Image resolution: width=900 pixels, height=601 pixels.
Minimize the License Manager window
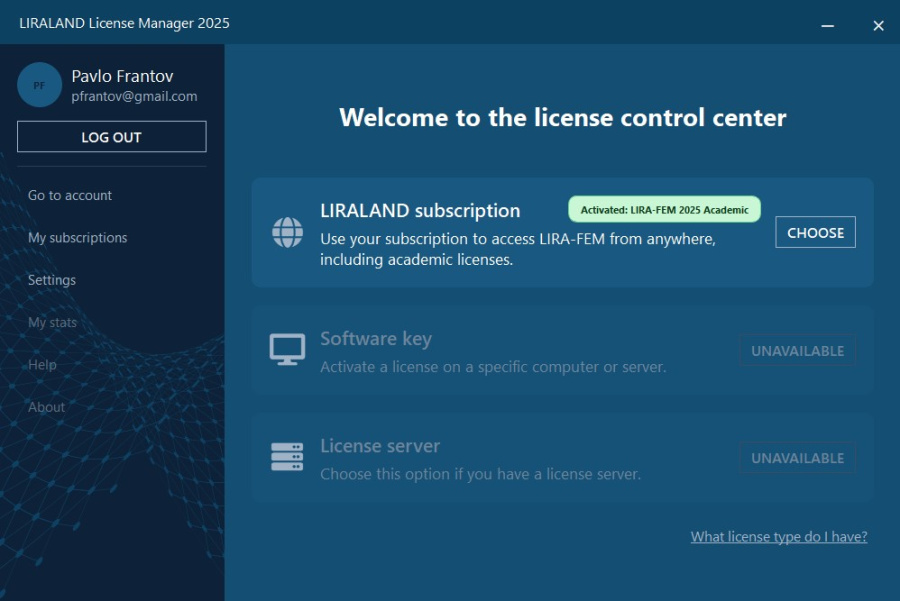[x=828, y=25]
